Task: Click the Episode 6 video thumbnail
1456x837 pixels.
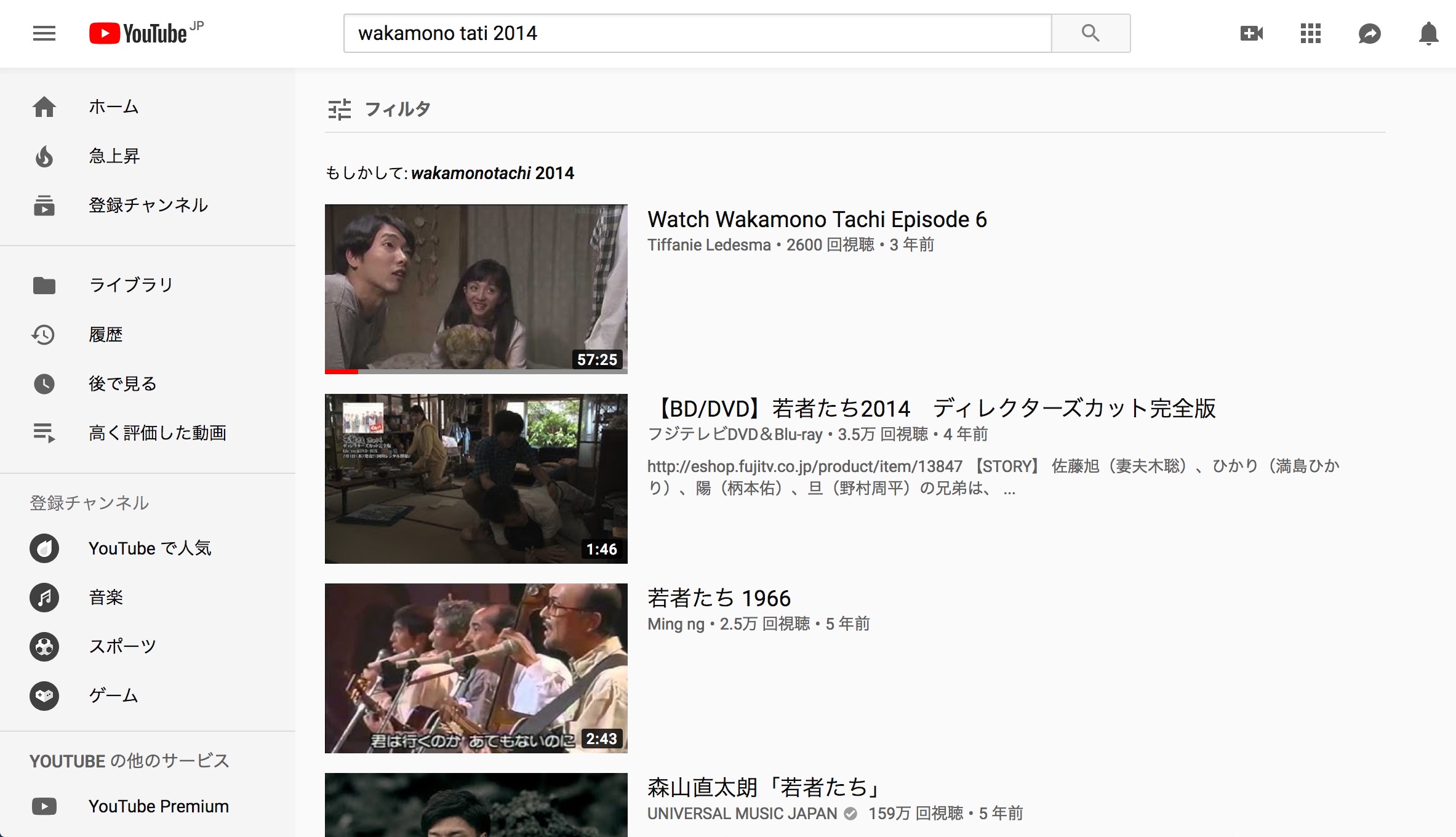Action: click(476, 289)
